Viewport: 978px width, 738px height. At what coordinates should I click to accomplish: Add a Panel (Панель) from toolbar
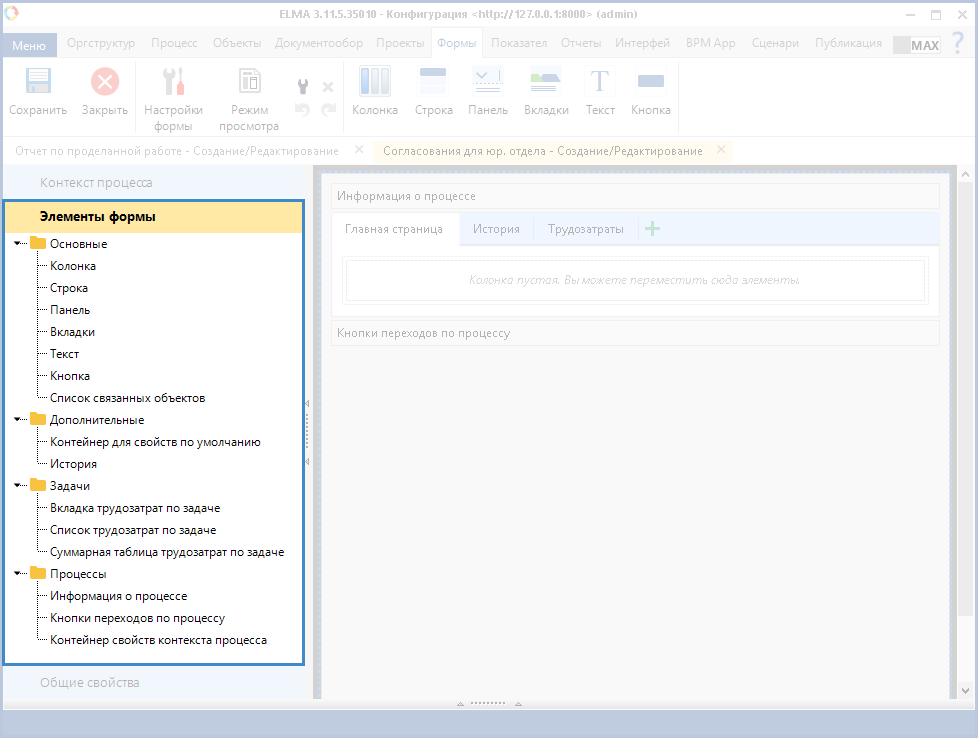pyautogui.click(x=487, y=82)
